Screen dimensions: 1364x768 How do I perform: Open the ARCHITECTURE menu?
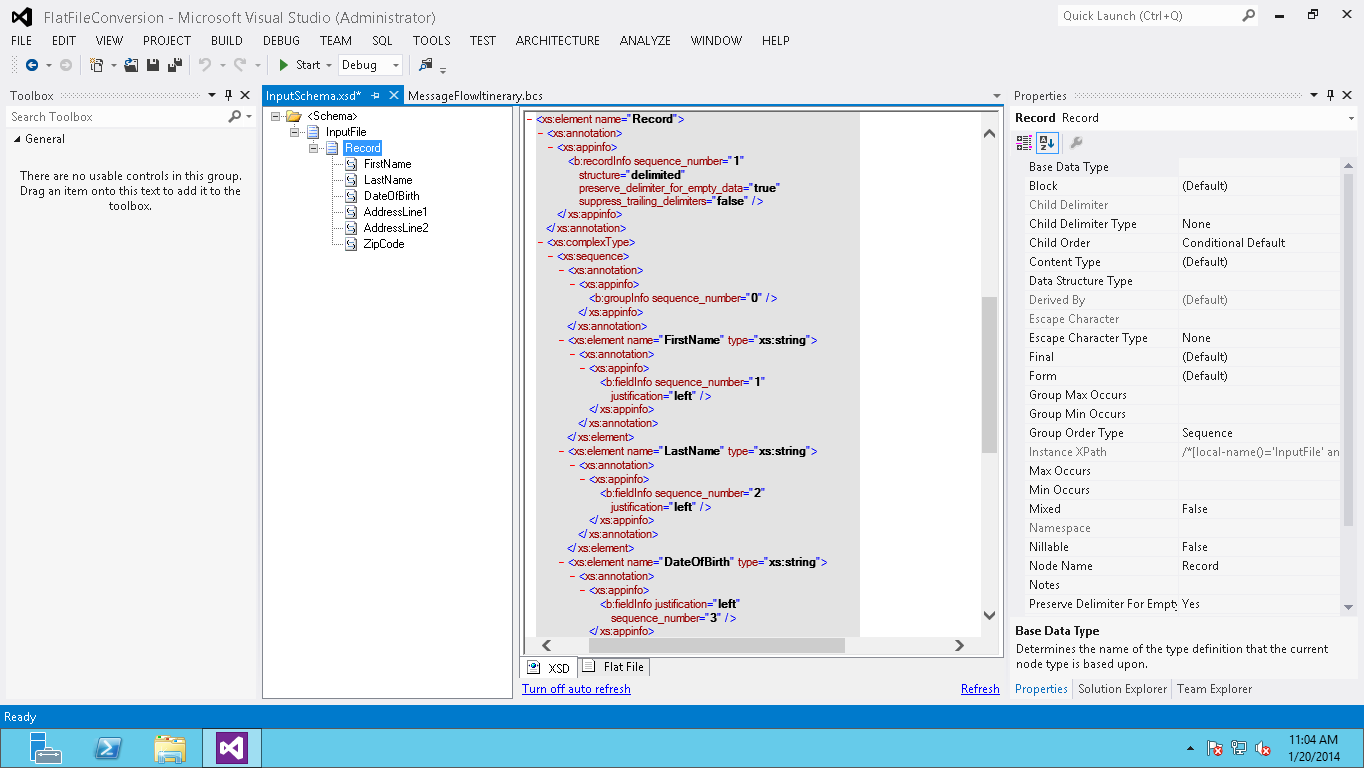[558, 41]
